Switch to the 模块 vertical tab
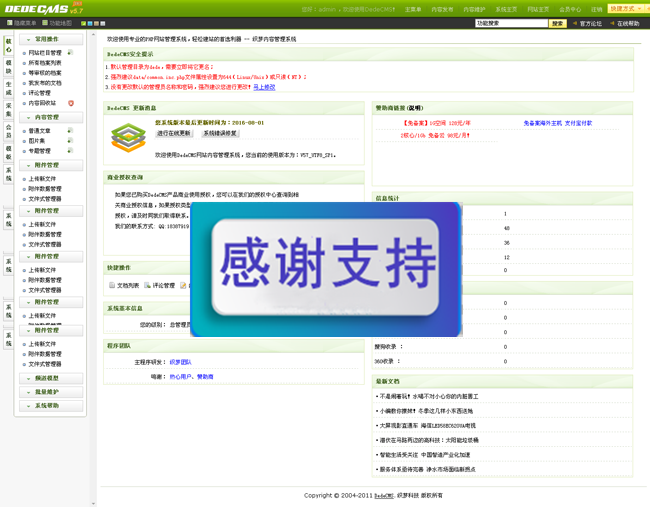Image resolution: width=650 pixels, height=507 pixels. tap(9, 67)
